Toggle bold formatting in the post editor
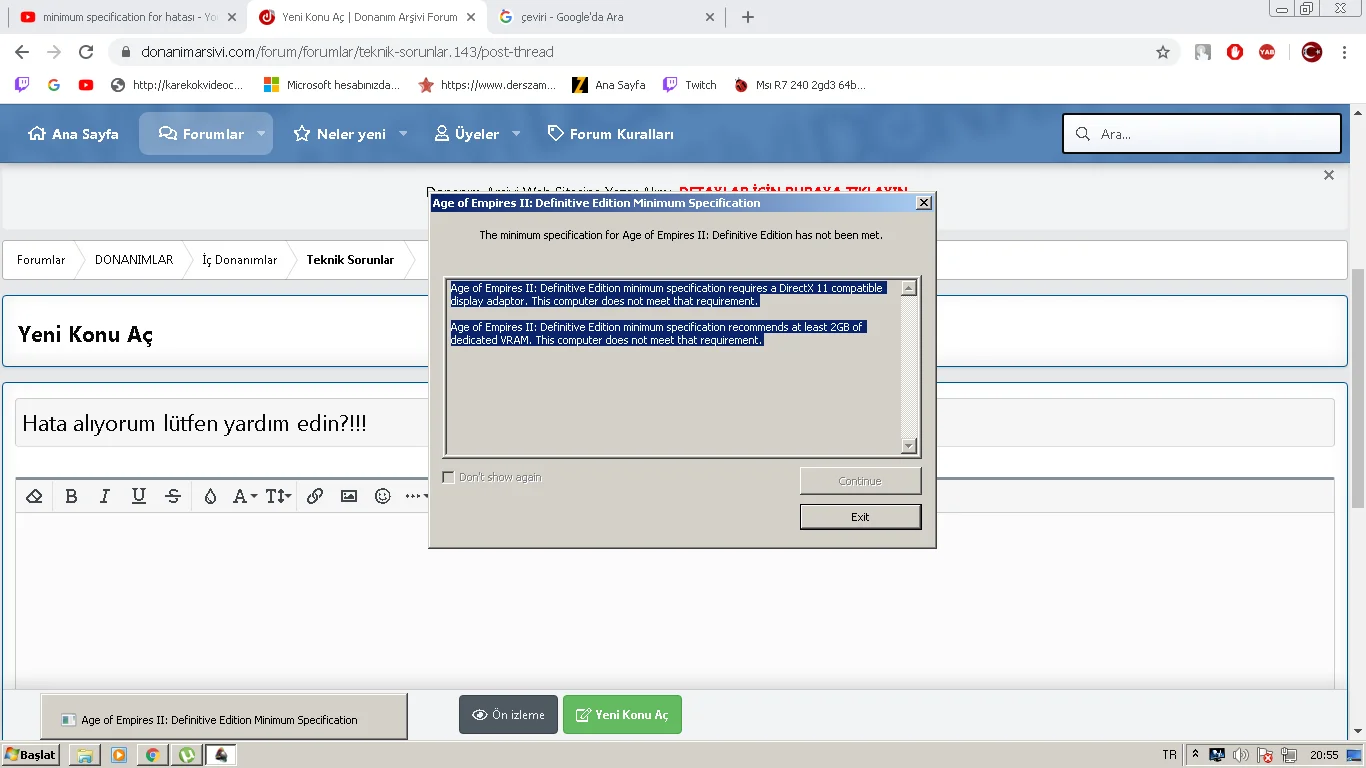 click(x=71, y=496)
